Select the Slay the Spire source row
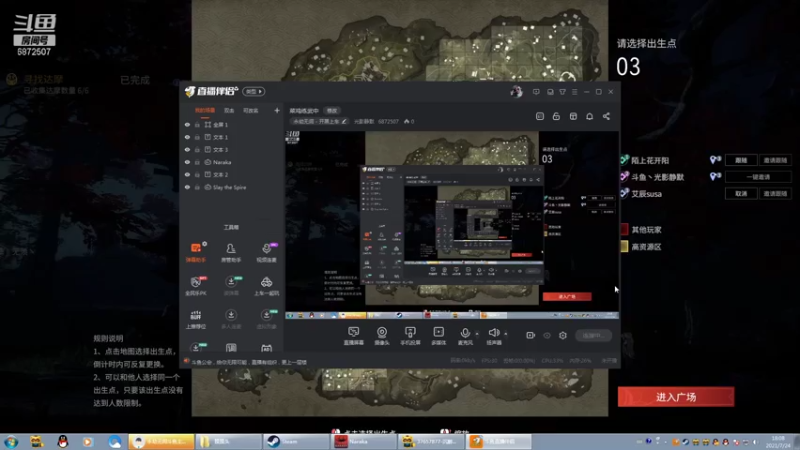The image size is (800, 450). 232,187
